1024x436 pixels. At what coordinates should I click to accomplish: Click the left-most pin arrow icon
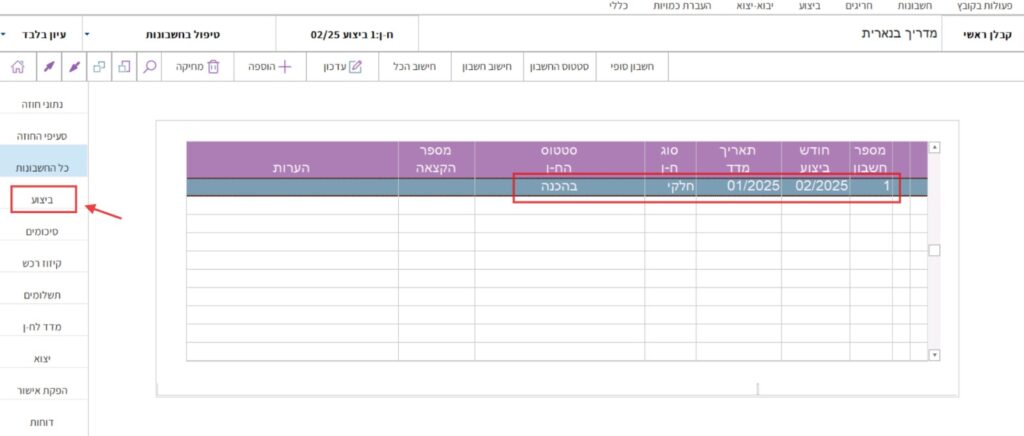[46, 67]
